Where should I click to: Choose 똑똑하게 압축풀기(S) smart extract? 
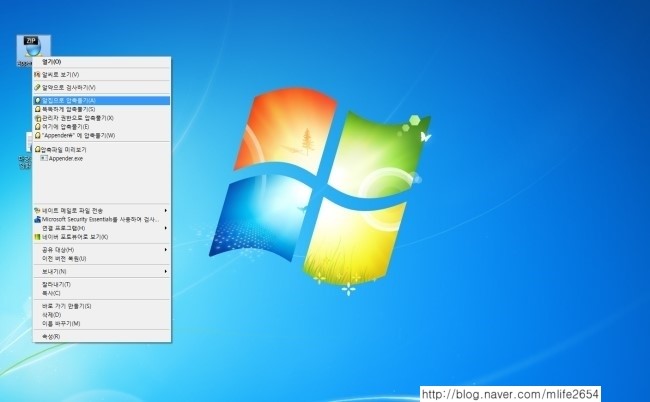pos(102,109)
